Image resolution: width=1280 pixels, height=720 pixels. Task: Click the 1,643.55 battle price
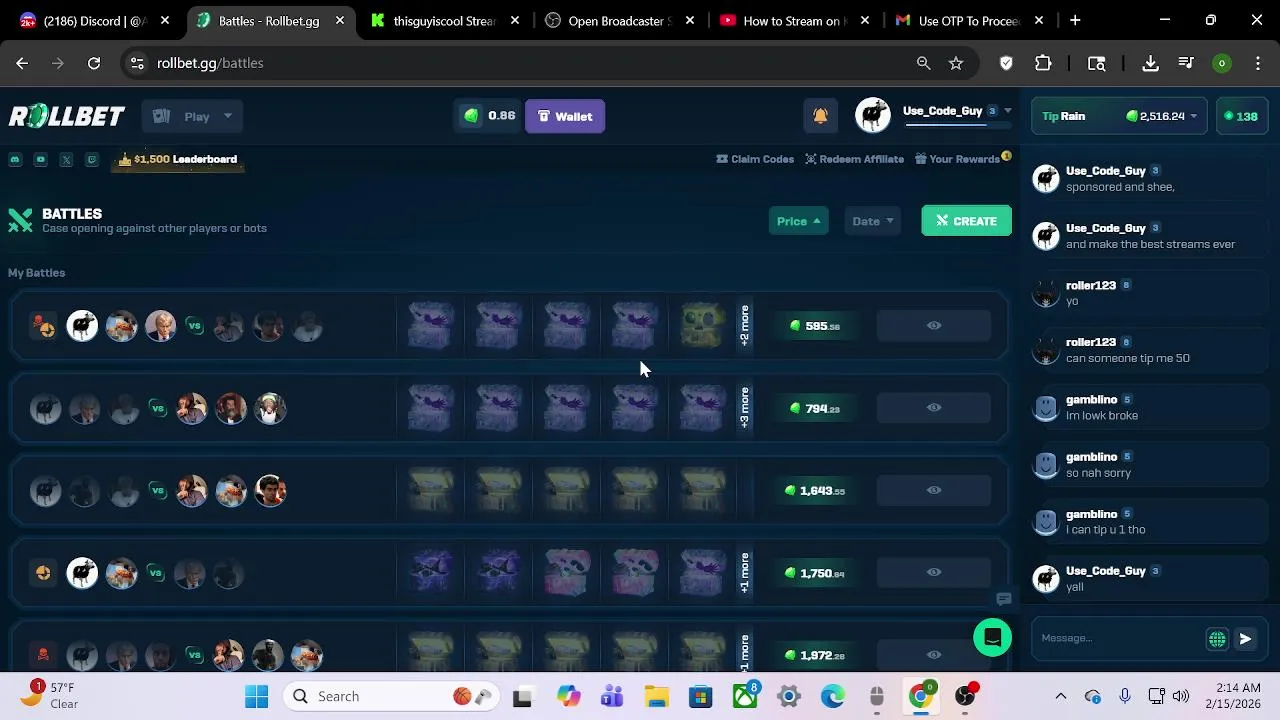coord(816,490)
